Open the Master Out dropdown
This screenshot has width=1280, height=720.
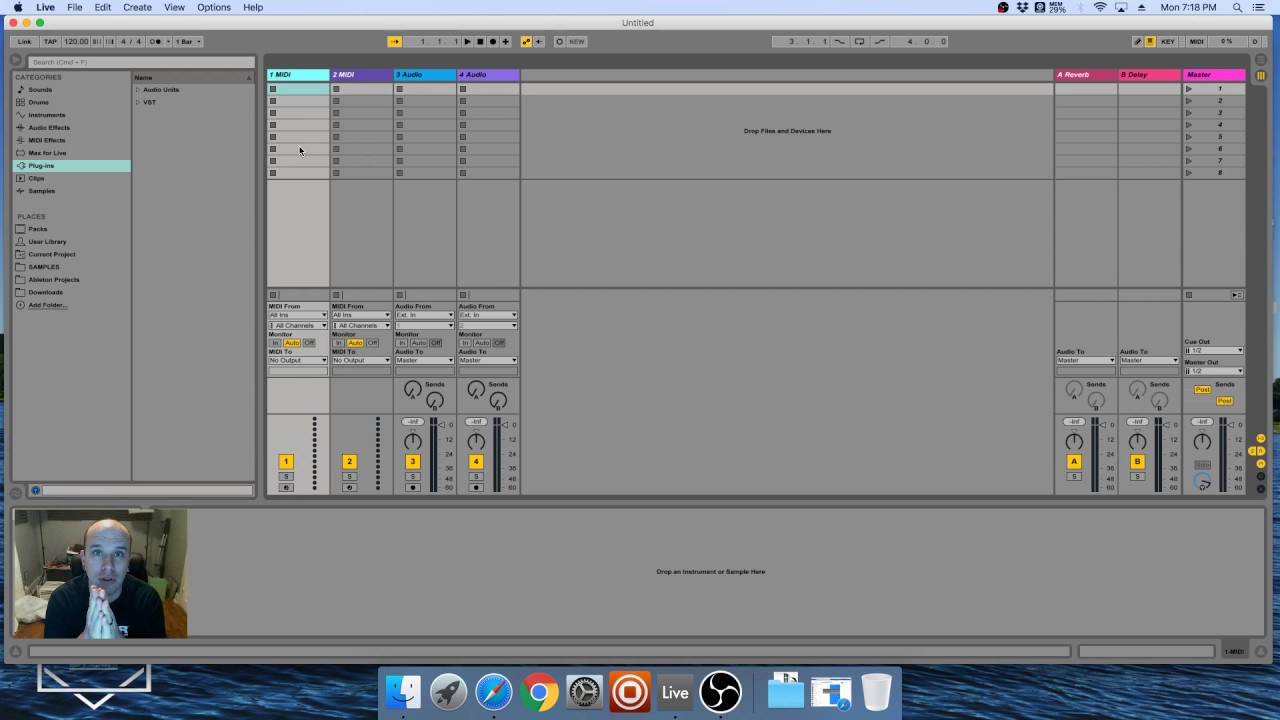tap(1214, 371)
